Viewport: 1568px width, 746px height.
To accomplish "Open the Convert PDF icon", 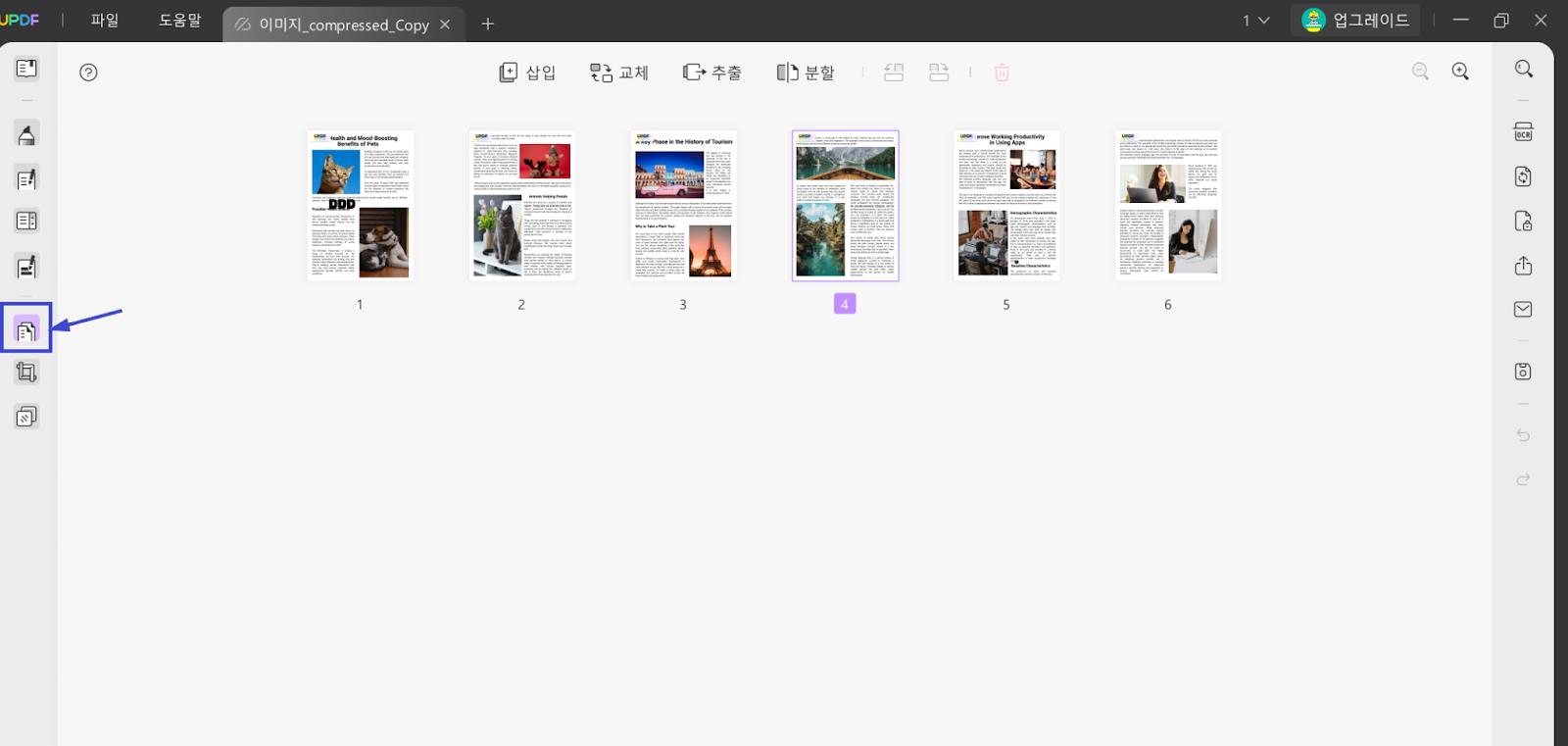I will (x=1523, y=176).
